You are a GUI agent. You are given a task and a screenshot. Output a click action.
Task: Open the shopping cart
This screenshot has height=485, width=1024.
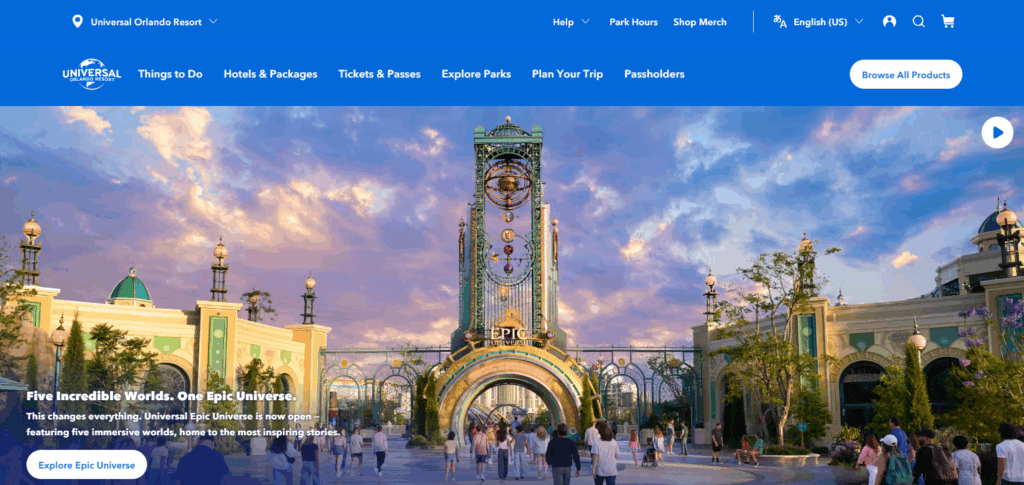tap(948, 22)
